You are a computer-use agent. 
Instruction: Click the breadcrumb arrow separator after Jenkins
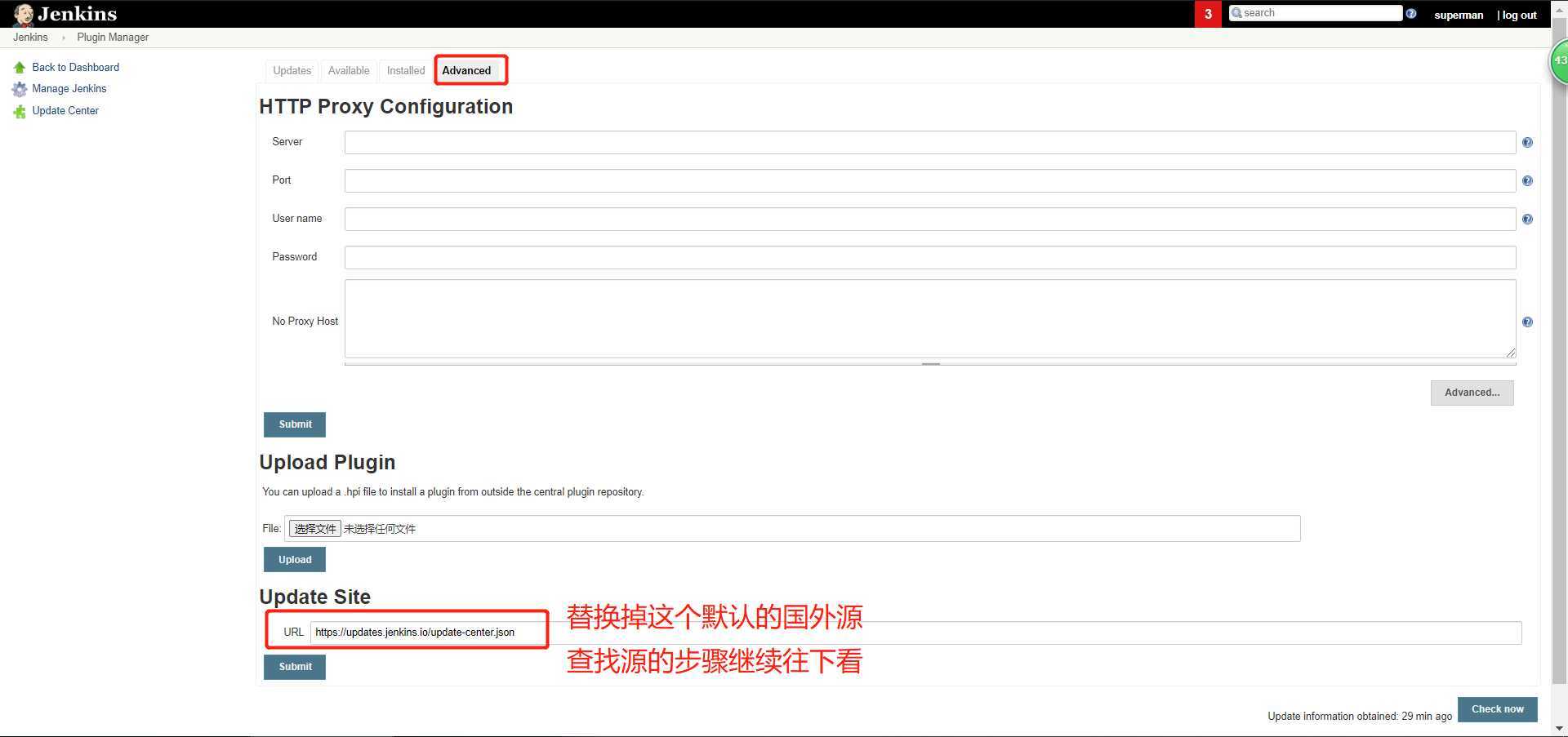[64, 38]
